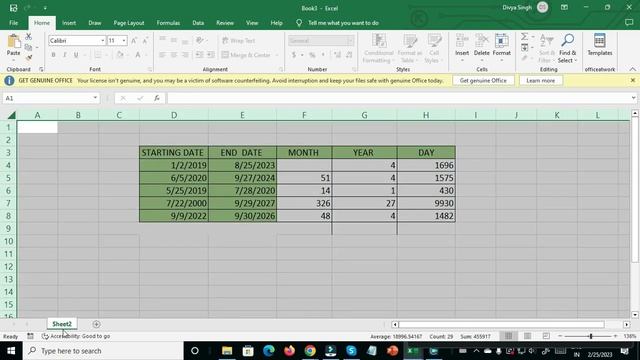This screenshot has height=360, width=640.
Task: Open the Clipboard group dialog launcher
Action: tap(41, 69)
